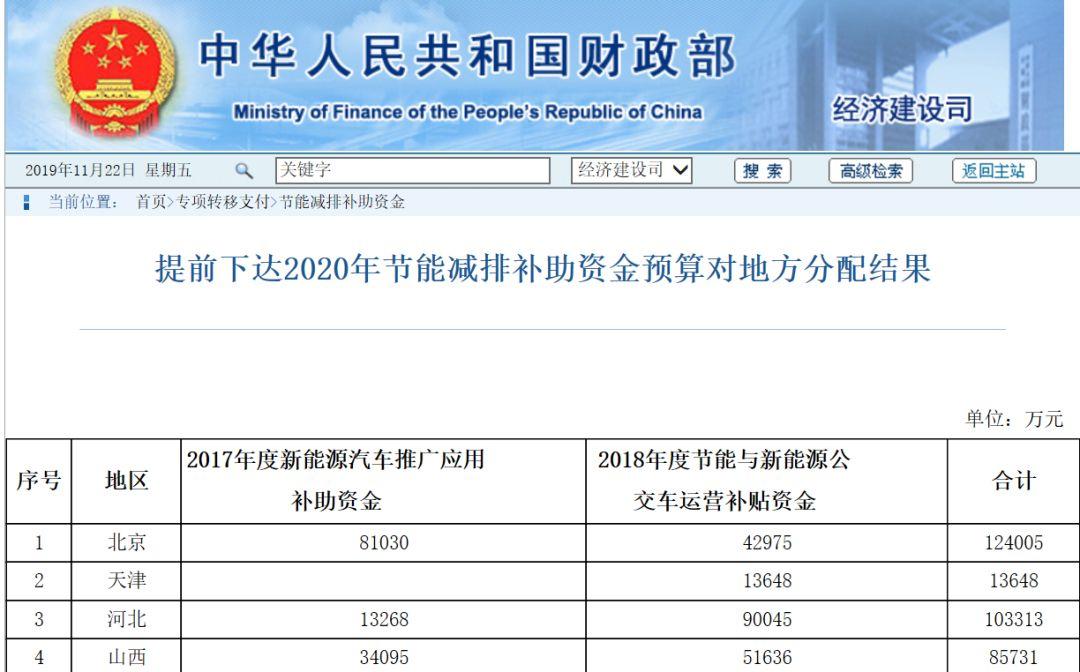Click the value 13268 for 河北
Viewport: 1080px width, 672px height.
384,620
